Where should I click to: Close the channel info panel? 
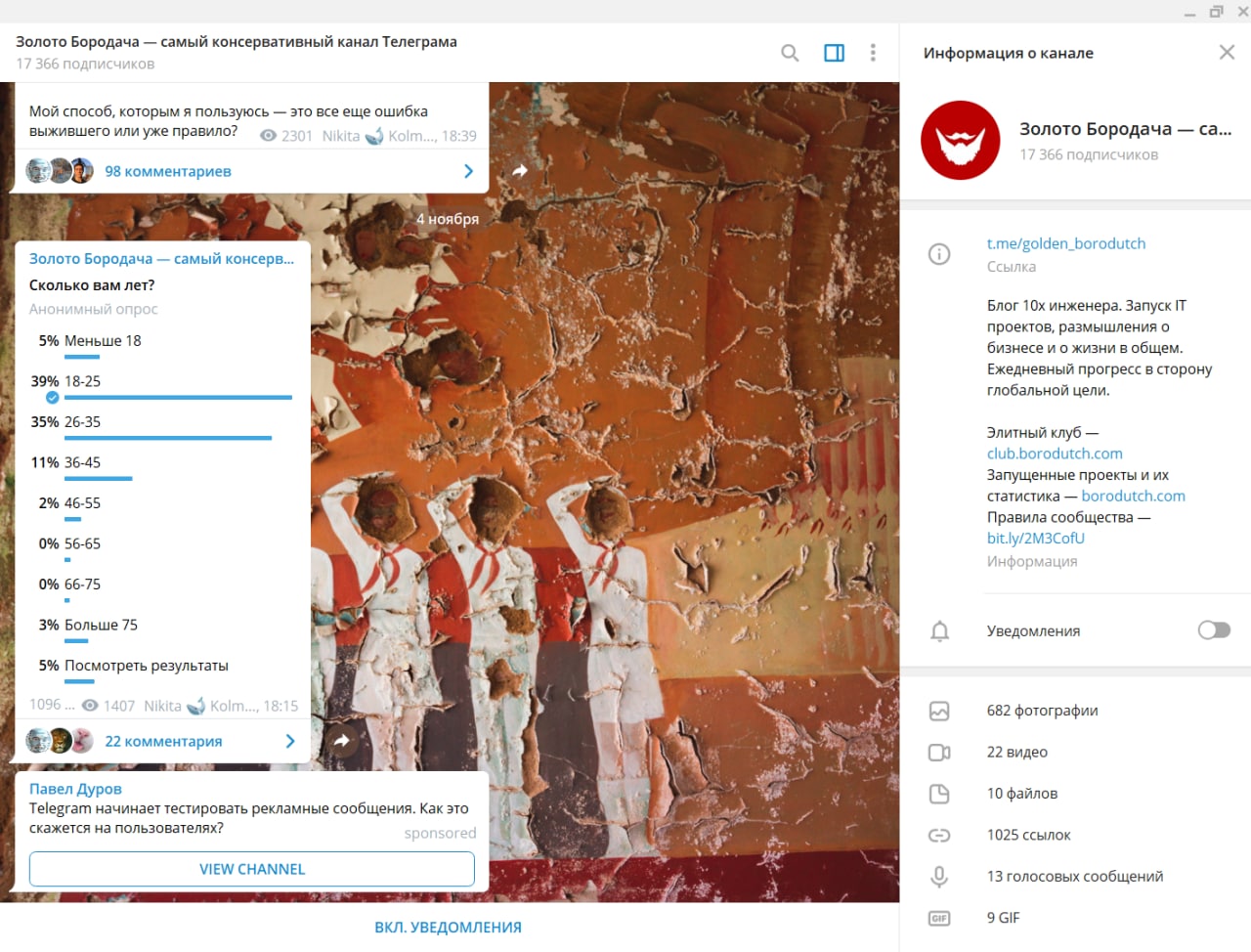1227,53
